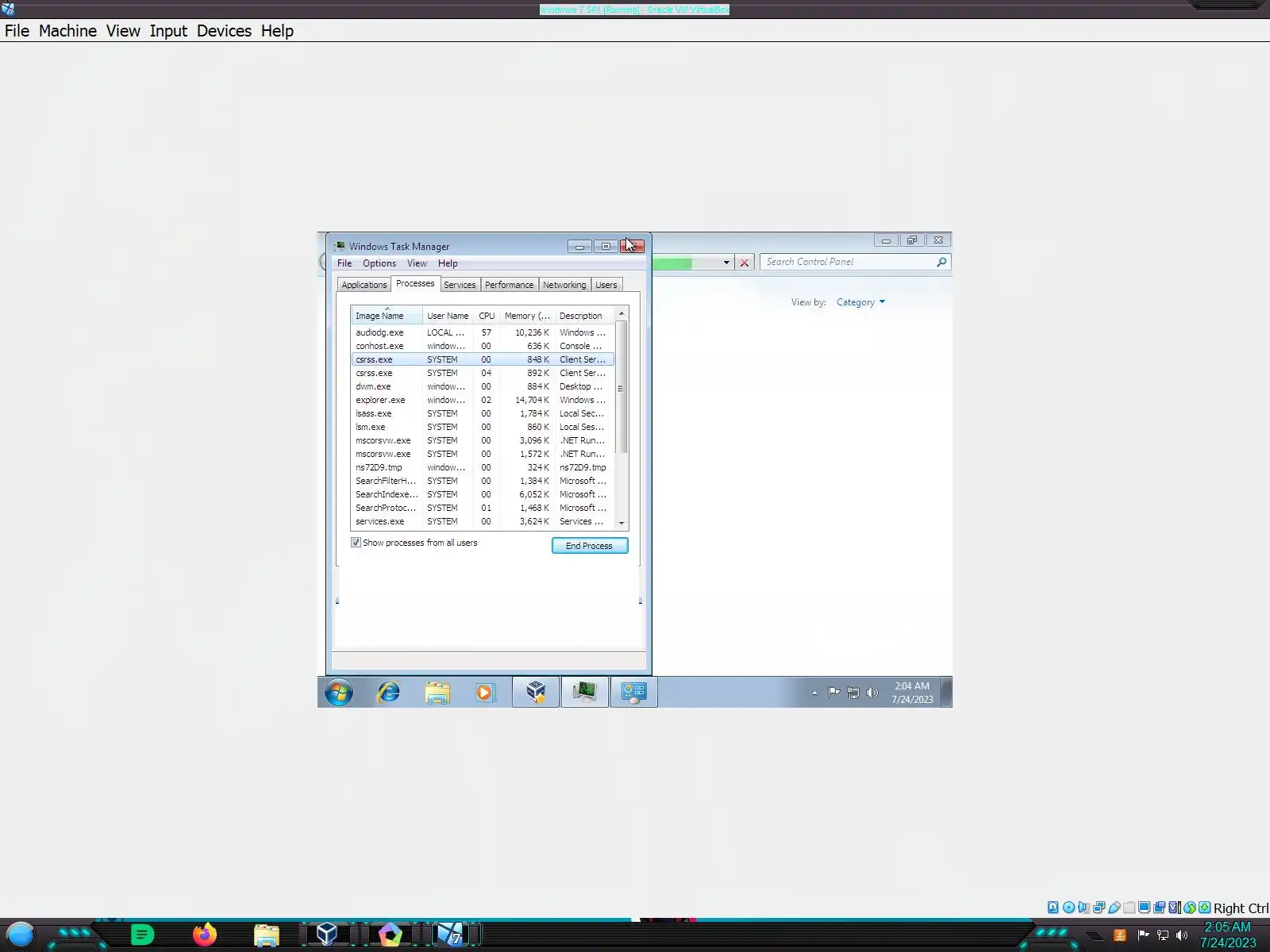This screenshot has width=1270, height=952.
Task: Open Control Panel address bar dropdown arrow
Action: click(726, 263)
